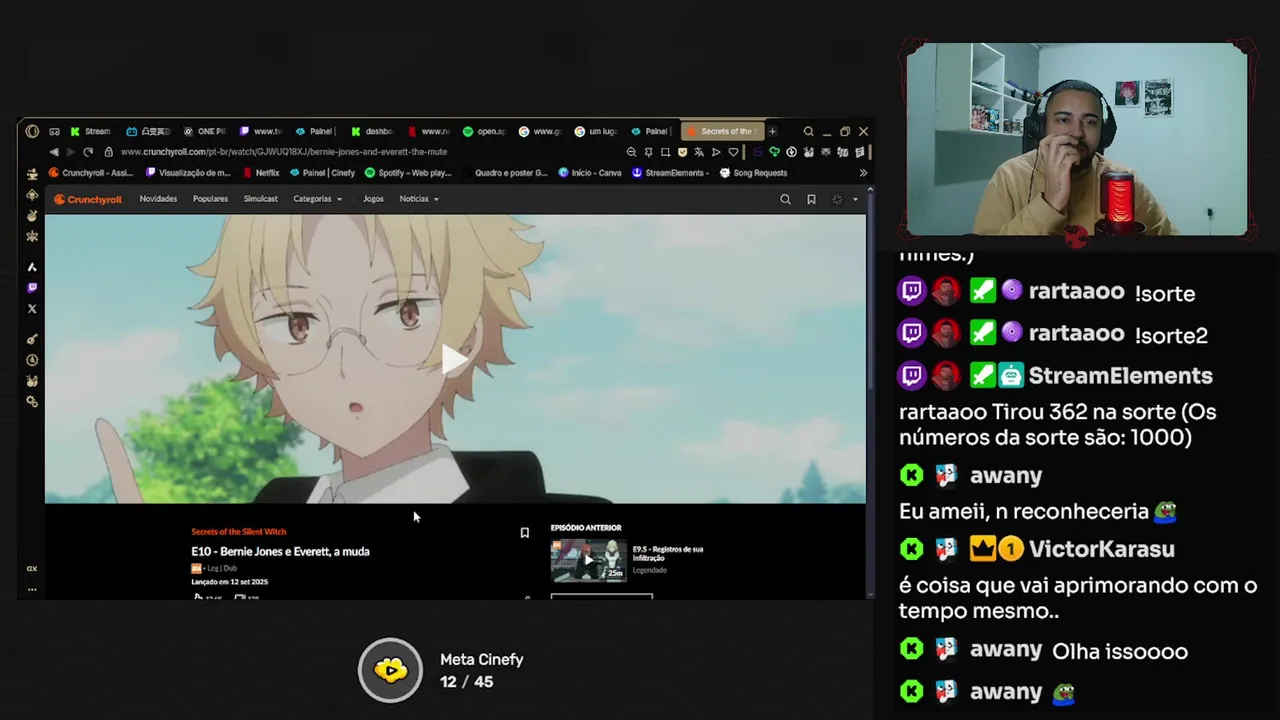Open the Início - Canva bookmark
The height and width of the screenshot is (720, 1280).
click(590, 173)
